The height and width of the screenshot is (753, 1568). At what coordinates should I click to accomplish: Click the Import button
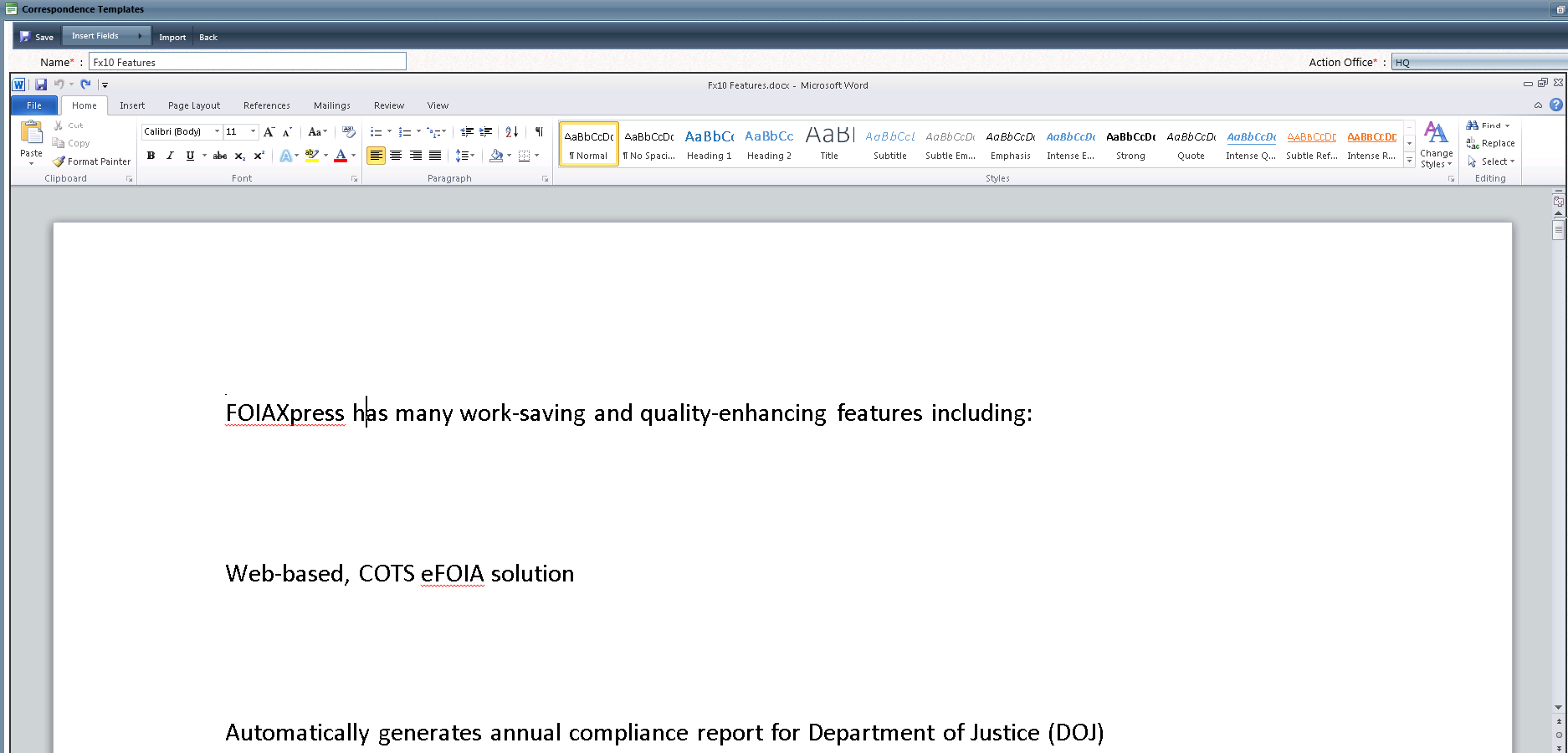[x=172, y=37]
